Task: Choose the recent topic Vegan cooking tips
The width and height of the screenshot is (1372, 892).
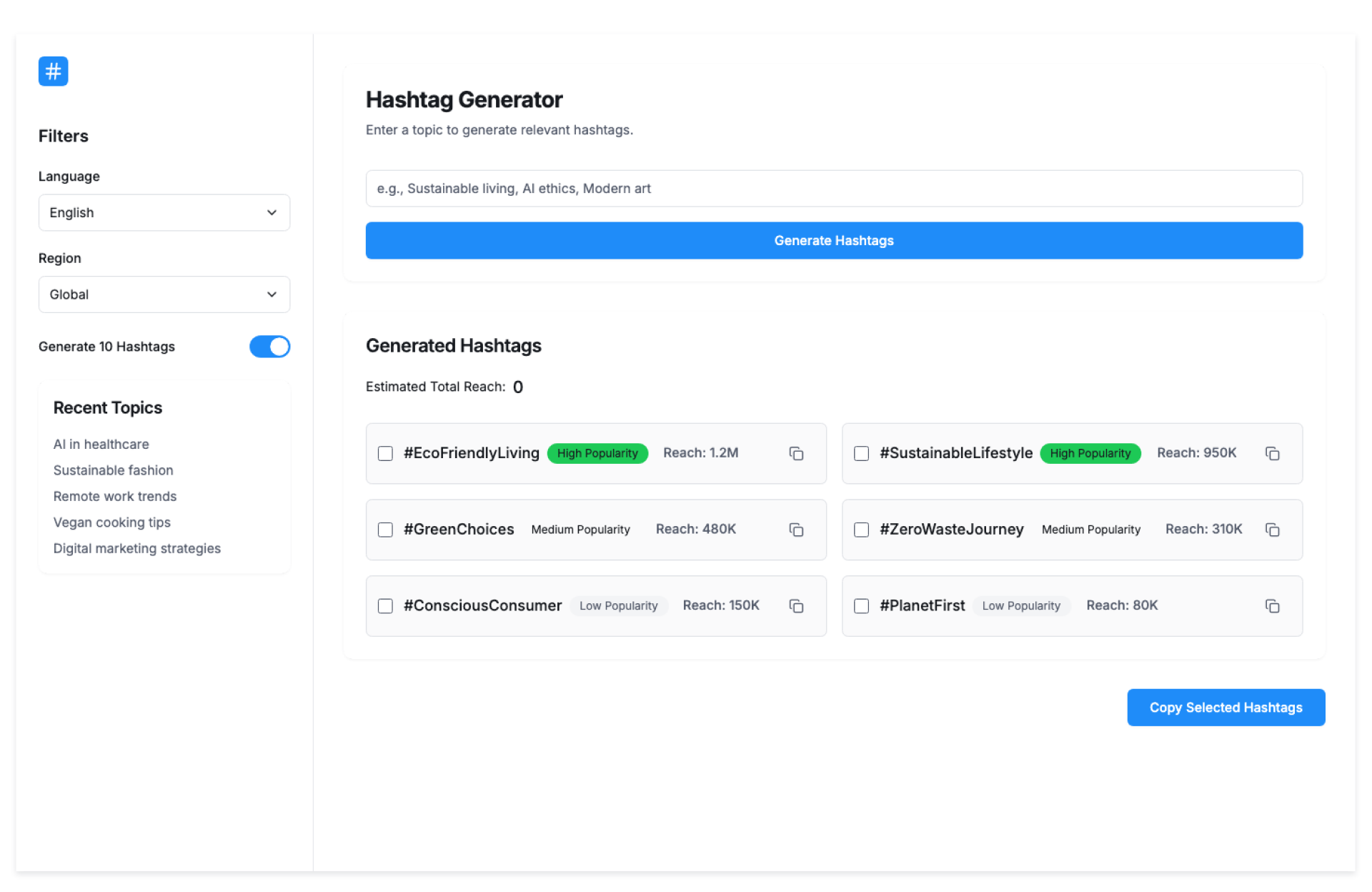Action: (111, 522)
